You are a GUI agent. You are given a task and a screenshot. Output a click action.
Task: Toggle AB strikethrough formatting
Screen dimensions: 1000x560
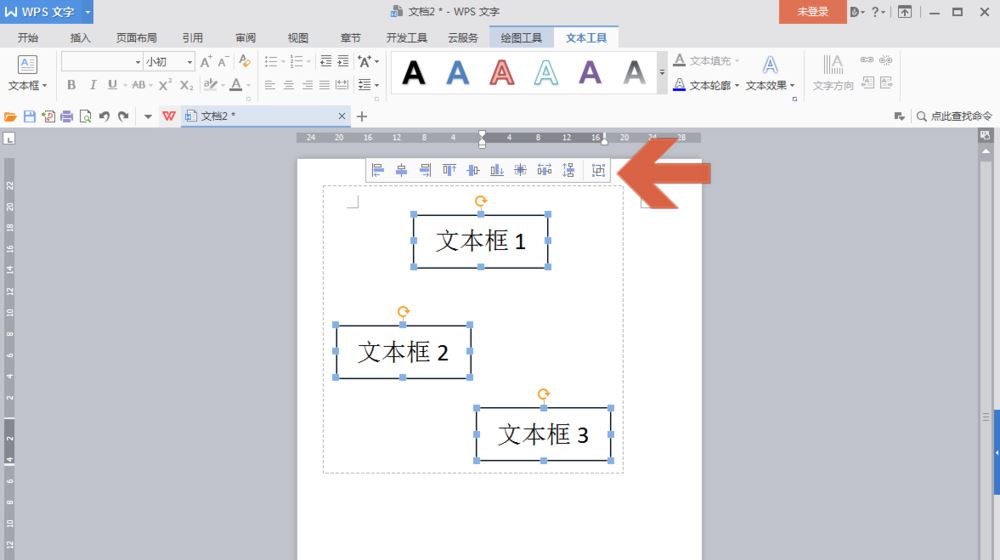138,84
